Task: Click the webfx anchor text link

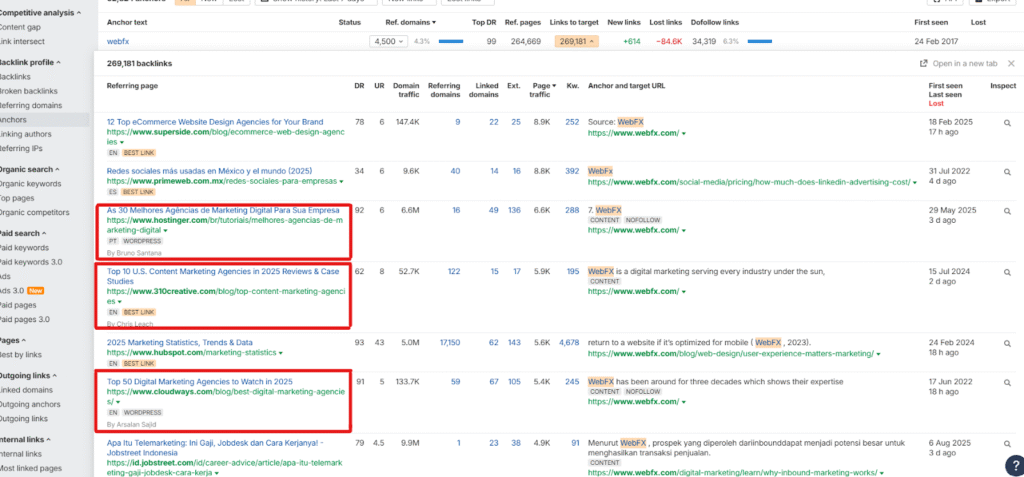Action: point(119,41)
